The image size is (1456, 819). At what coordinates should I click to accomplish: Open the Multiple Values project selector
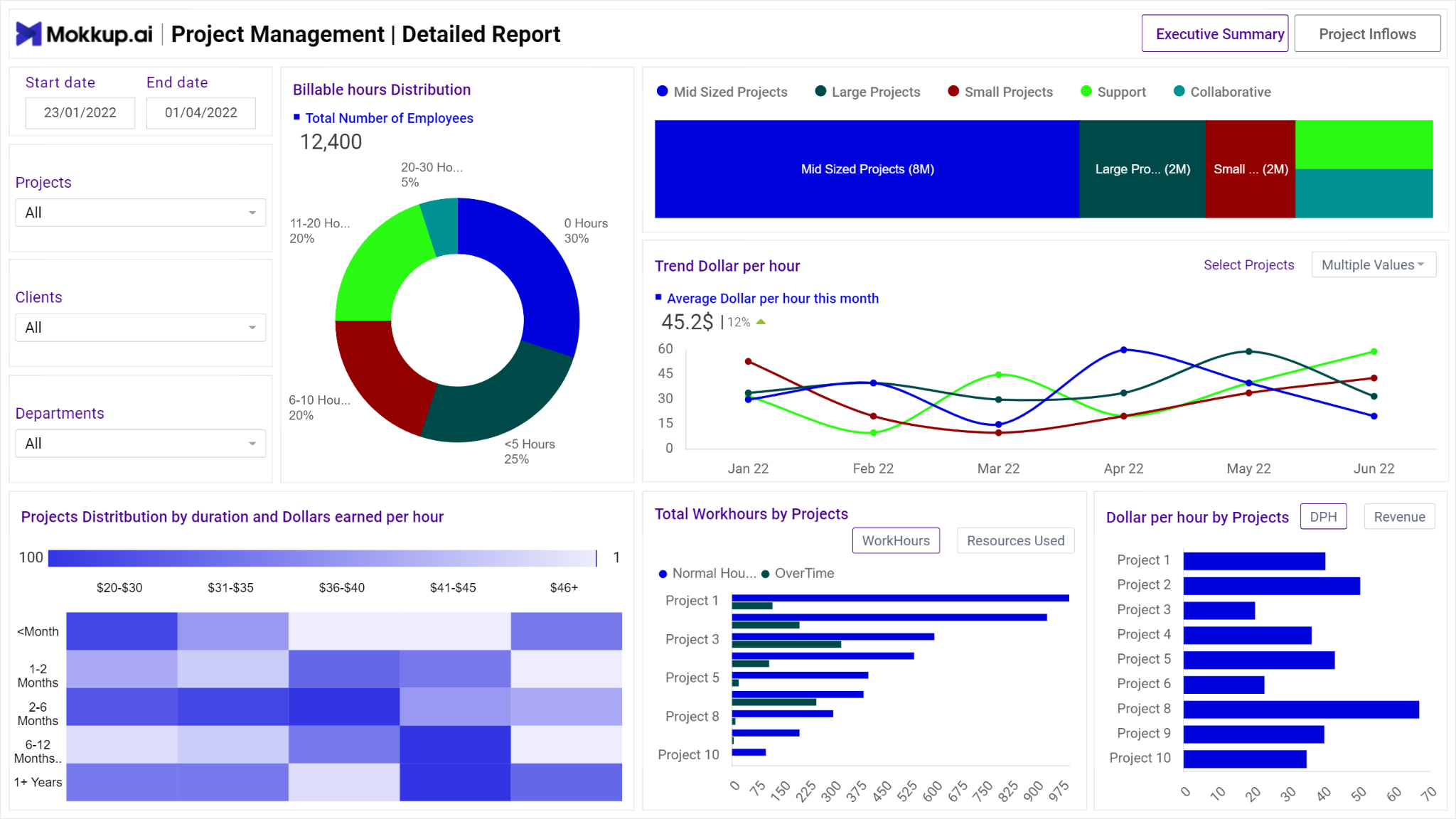1374,264
